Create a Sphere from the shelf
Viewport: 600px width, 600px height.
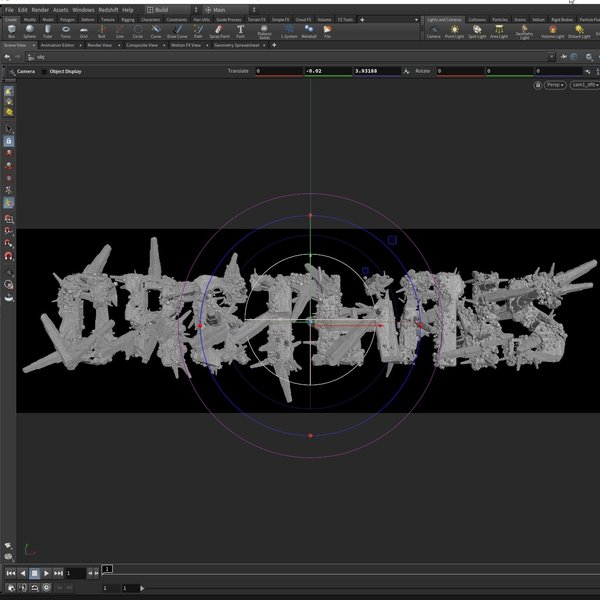coord(29,31)
